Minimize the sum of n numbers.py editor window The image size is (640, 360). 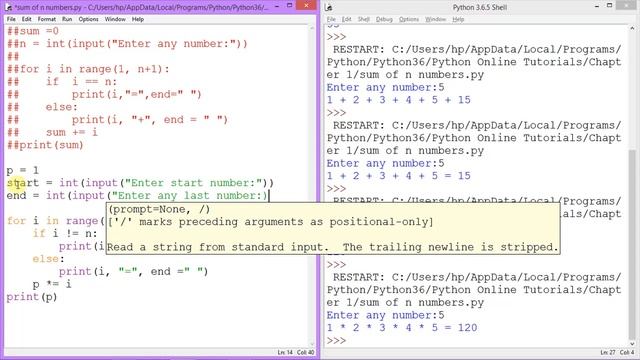(277, 6)
